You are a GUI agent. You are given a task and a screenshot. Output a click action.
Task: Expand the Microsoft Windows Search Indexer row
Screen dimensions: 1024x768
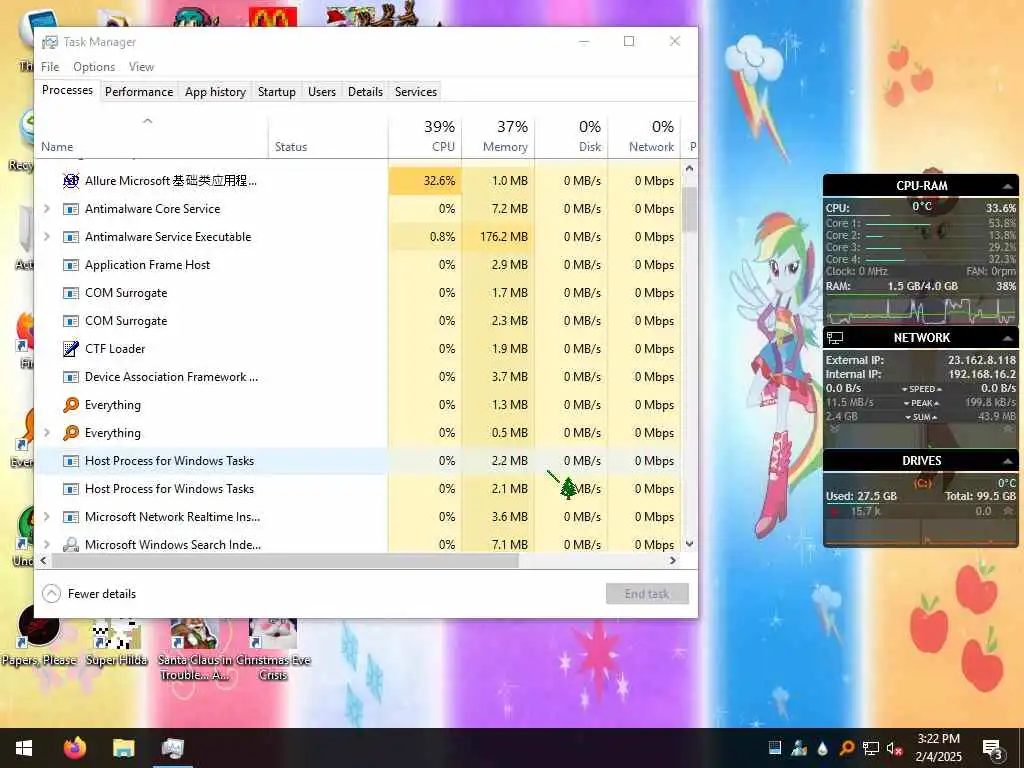46,544
